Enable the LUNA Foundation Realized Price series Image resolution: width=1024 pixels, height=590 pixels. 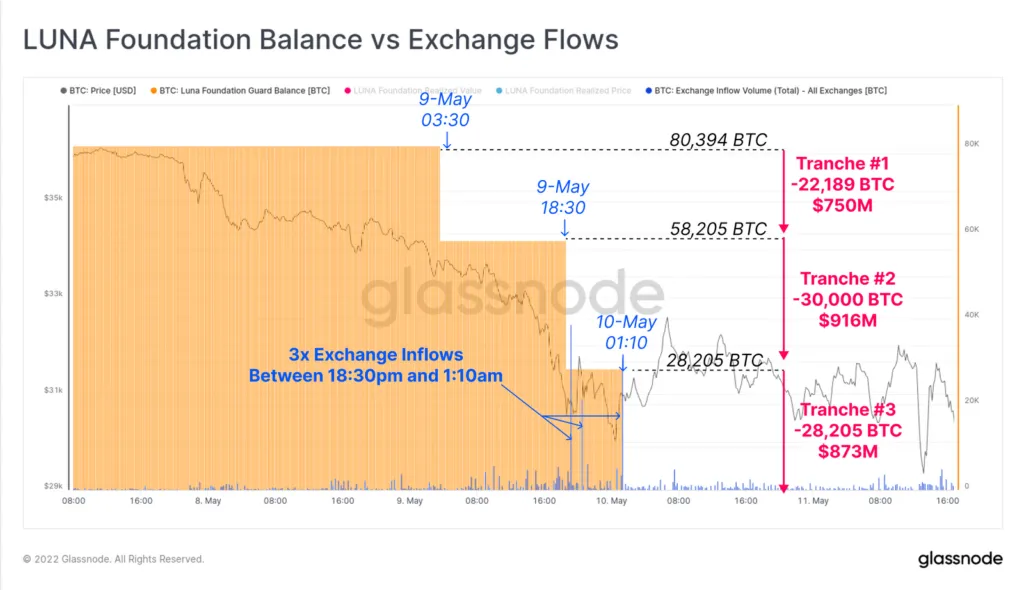(563, 91)
